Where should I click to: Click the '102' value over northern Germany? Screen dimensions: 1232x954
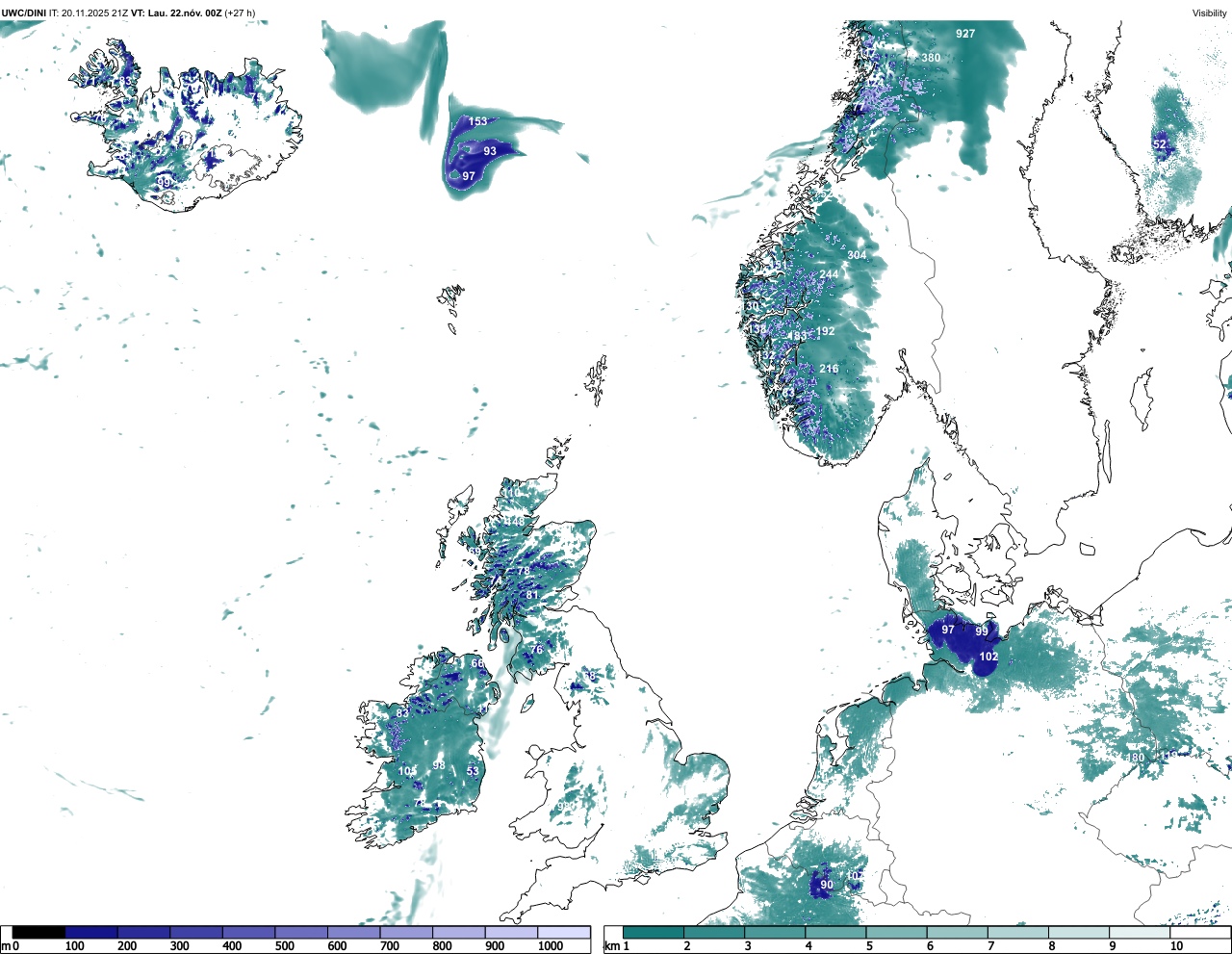click(988, 657)
